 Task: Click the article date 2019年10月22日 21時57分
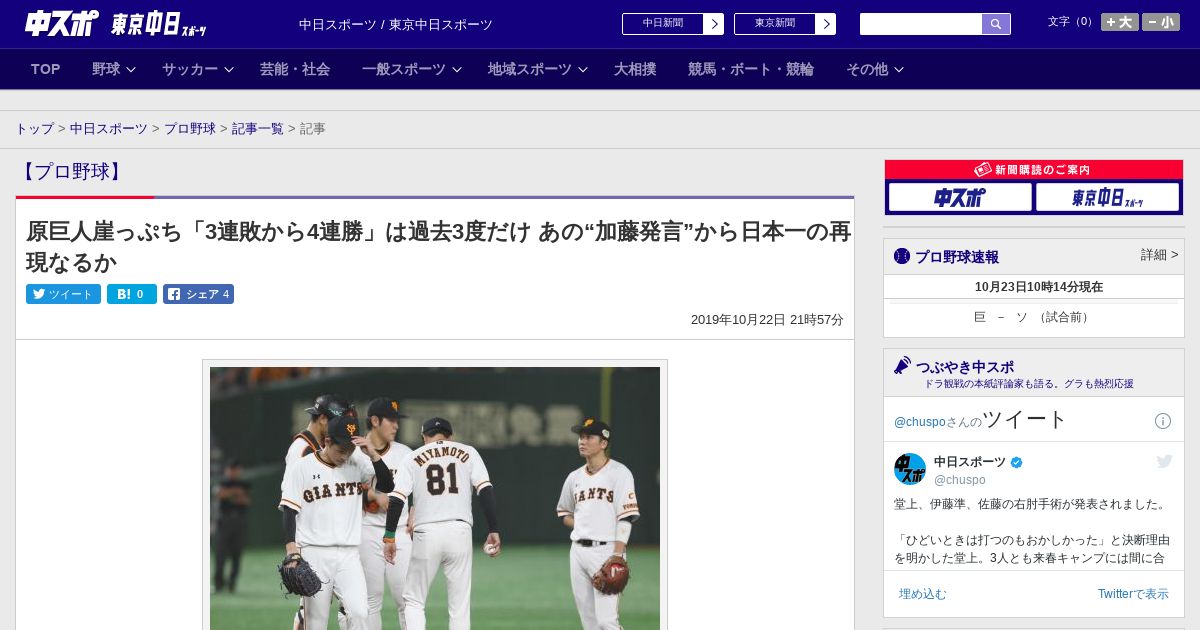click(x=767, y=320)
